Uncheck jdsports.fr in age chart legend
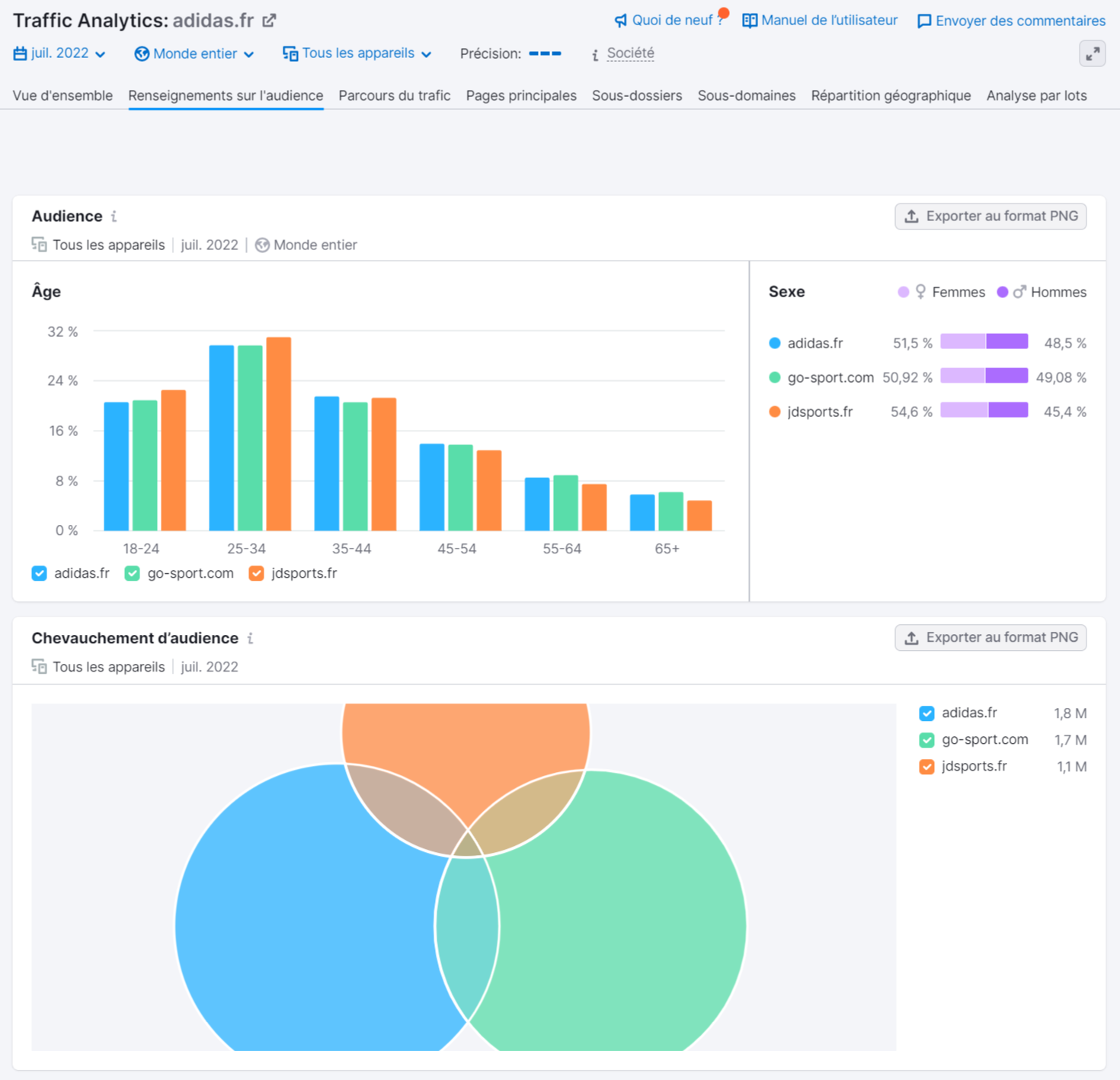1120x1080 pixels. click(257, 573)
